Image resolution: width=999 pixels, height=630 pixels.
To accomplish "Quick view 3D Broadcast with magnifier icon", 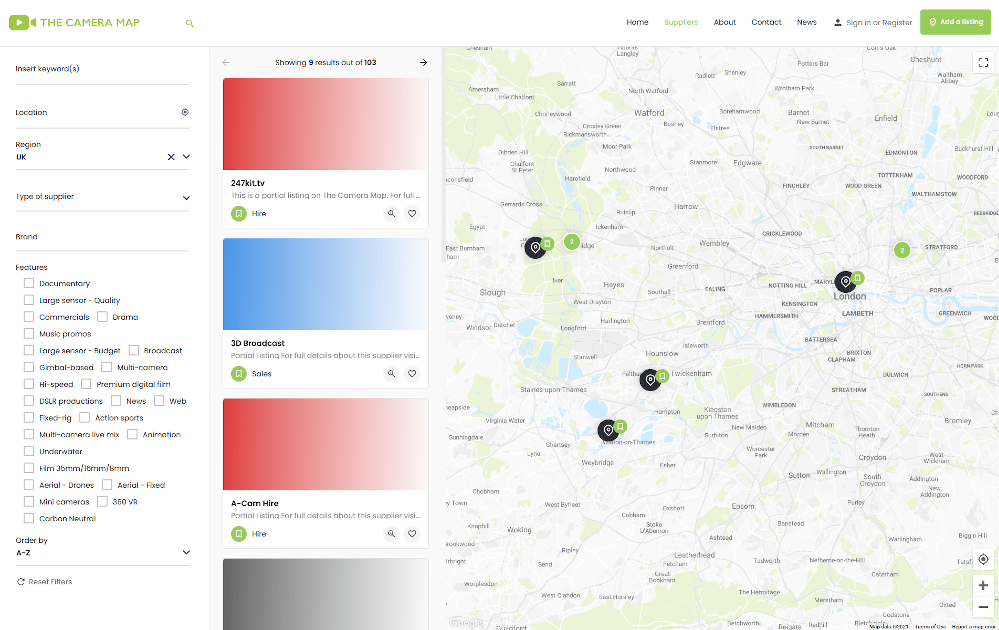I will coord(391,374).
